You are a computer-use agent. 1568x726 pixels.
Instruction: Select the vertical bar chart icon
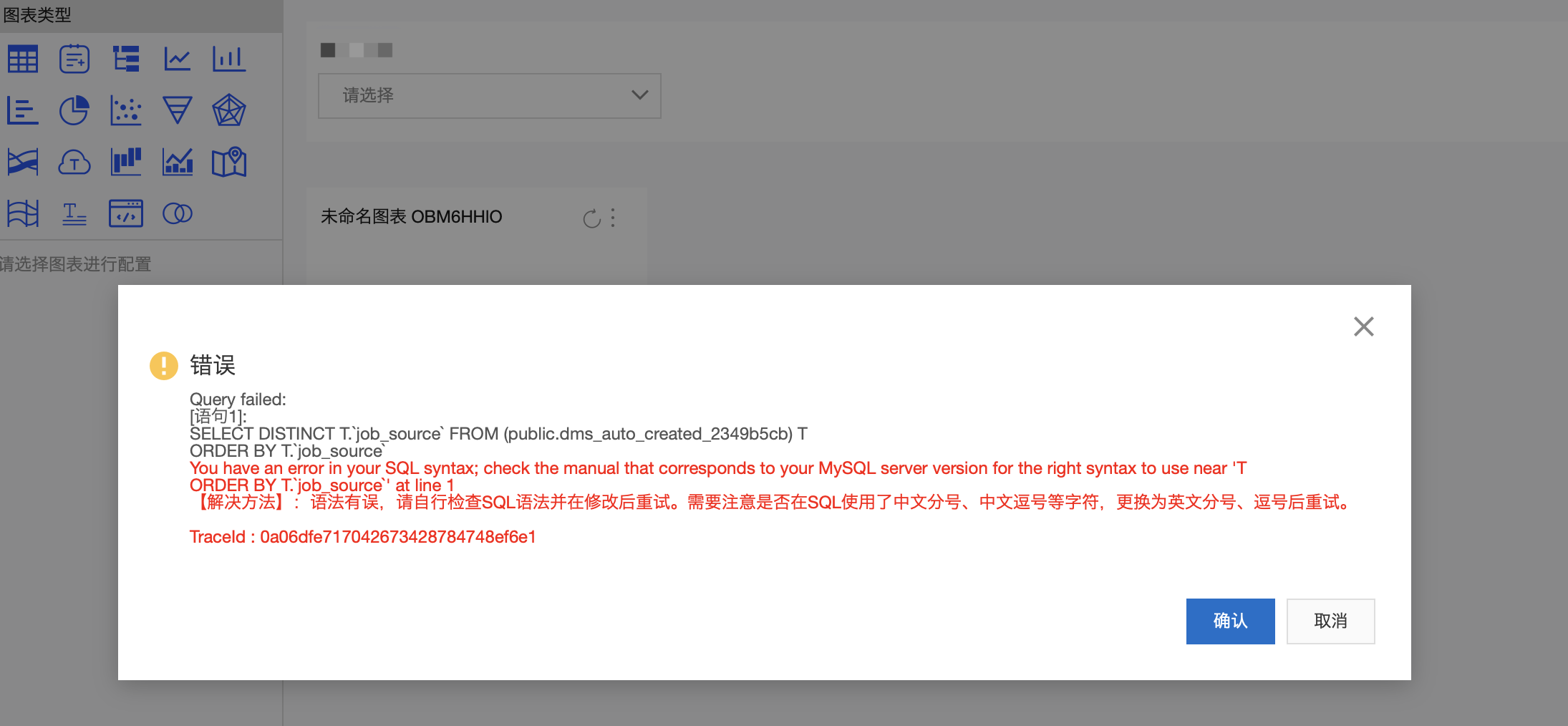click(x=229, y=59)
